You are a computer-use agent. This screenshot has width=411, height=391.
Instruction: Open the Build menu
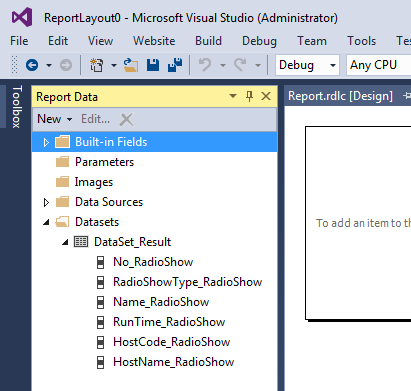pyautogui.click(x=208, y=41)
